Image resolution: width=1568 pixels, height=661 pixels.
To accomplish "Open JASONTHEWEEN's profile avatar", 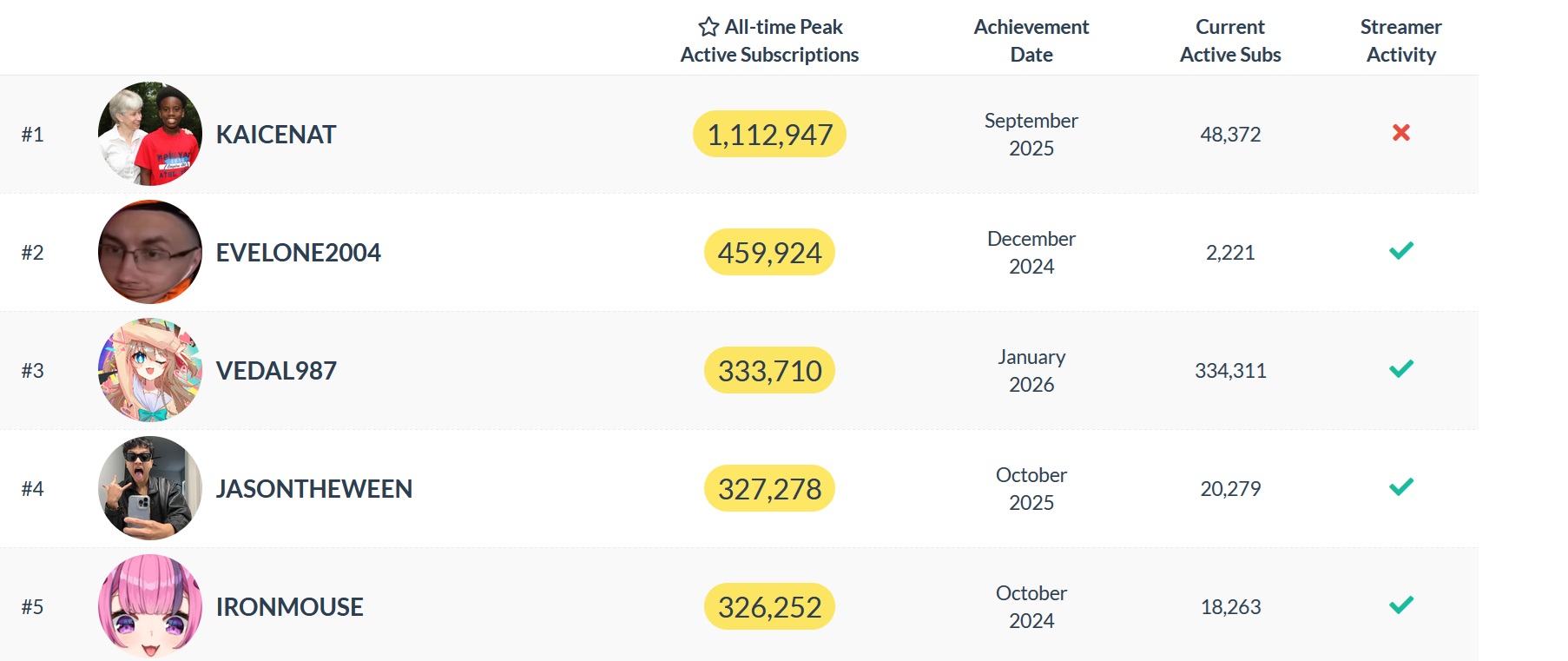I will point(150,488).
